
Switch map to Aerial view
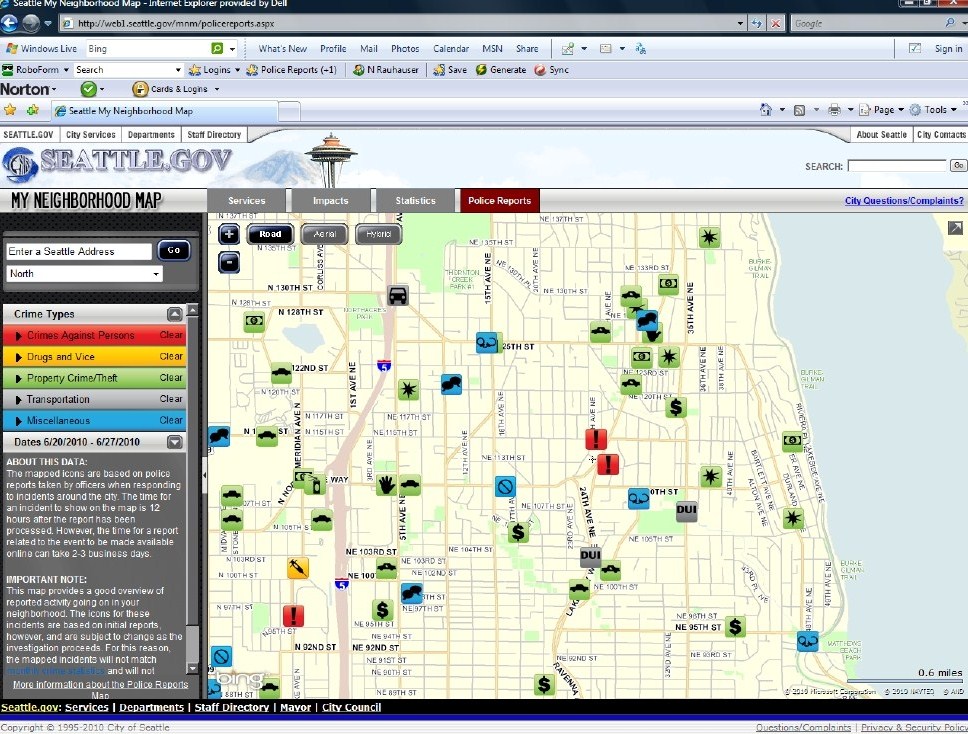[324, 235]
